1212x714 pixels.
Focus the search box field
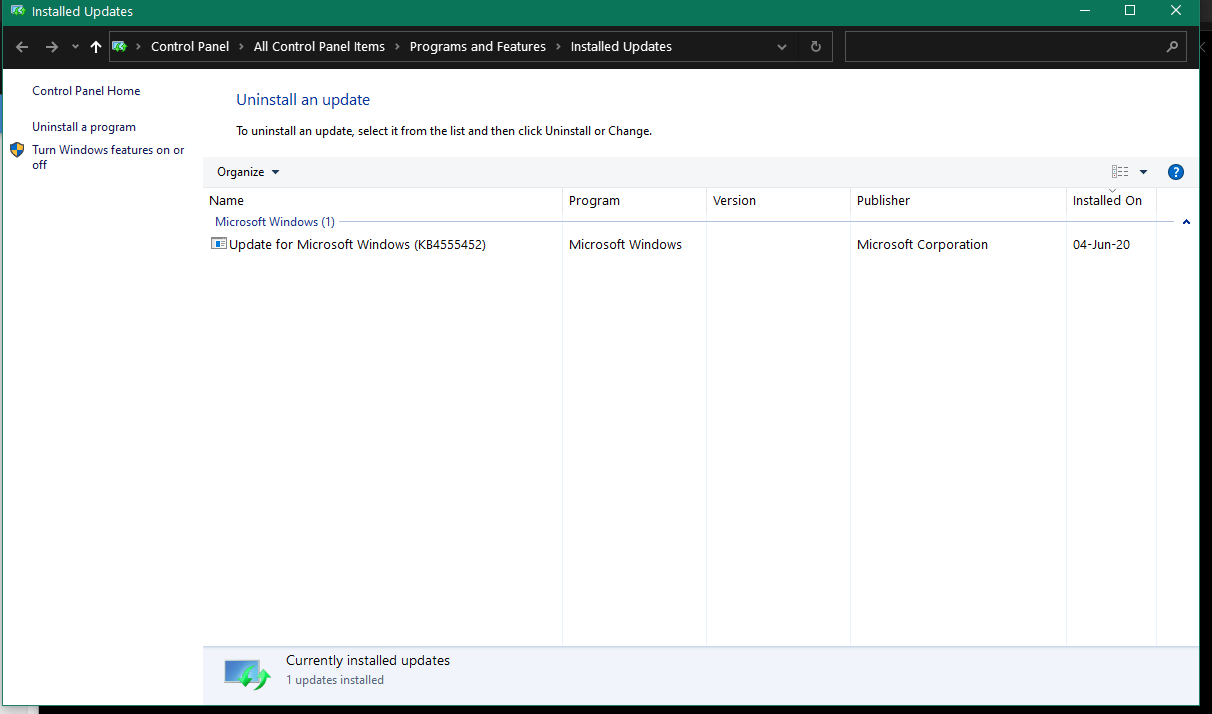[1004, 47]
